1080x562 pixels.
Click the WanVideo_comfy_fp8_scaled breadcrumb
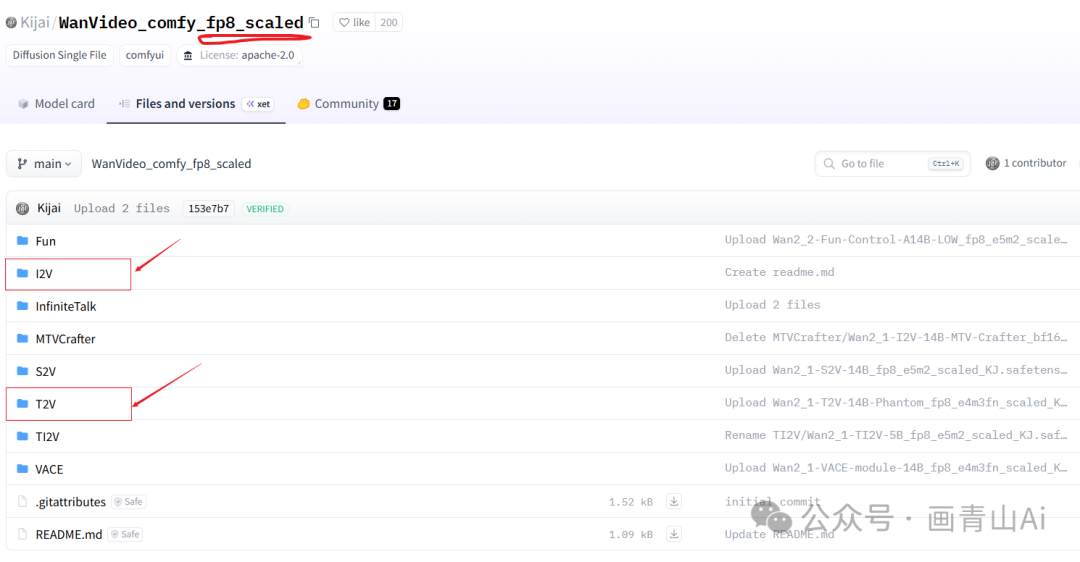point(172,164)
